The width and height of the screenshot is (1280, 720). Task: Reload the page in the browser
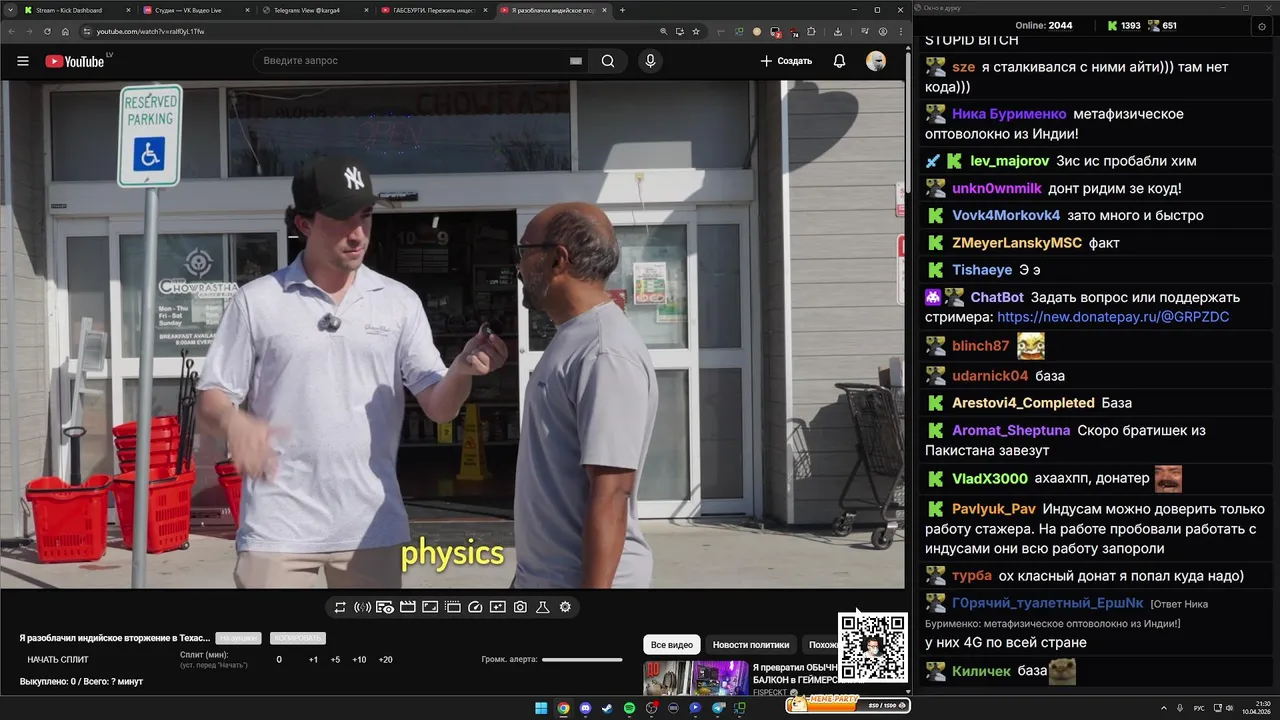[x=47, y=31]
